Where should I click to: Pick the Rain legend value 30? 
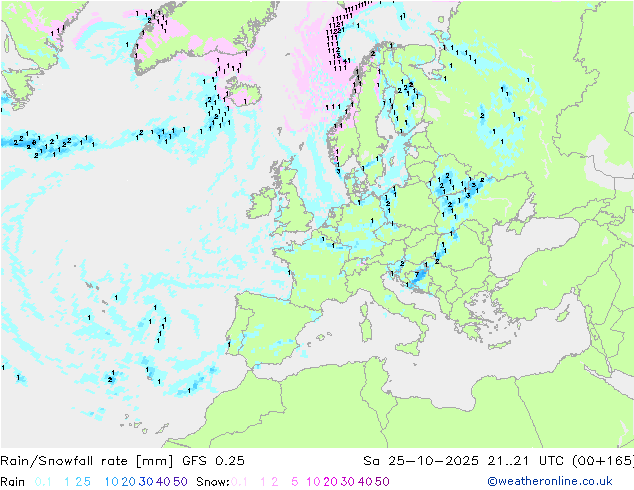point(146,482)
